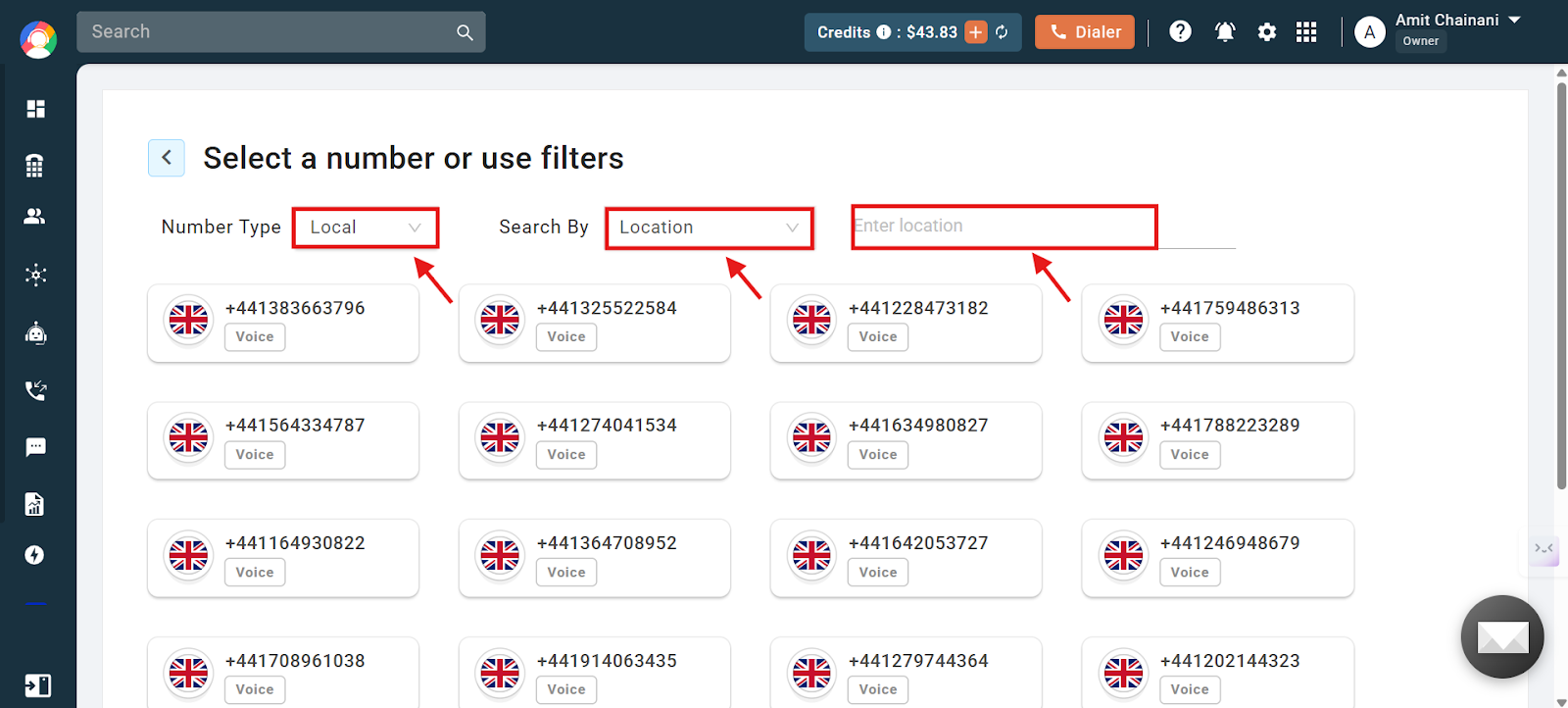
Task: Select number +441325522584
Action: pyautogui.click(x=595, y=324)
